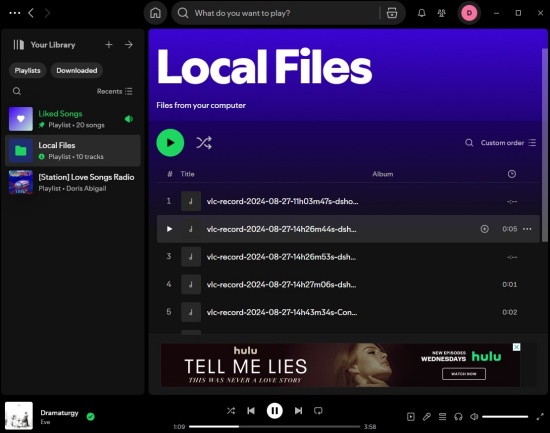
Task: Open the Browse icon in search bar
Action: click(392, 13)
